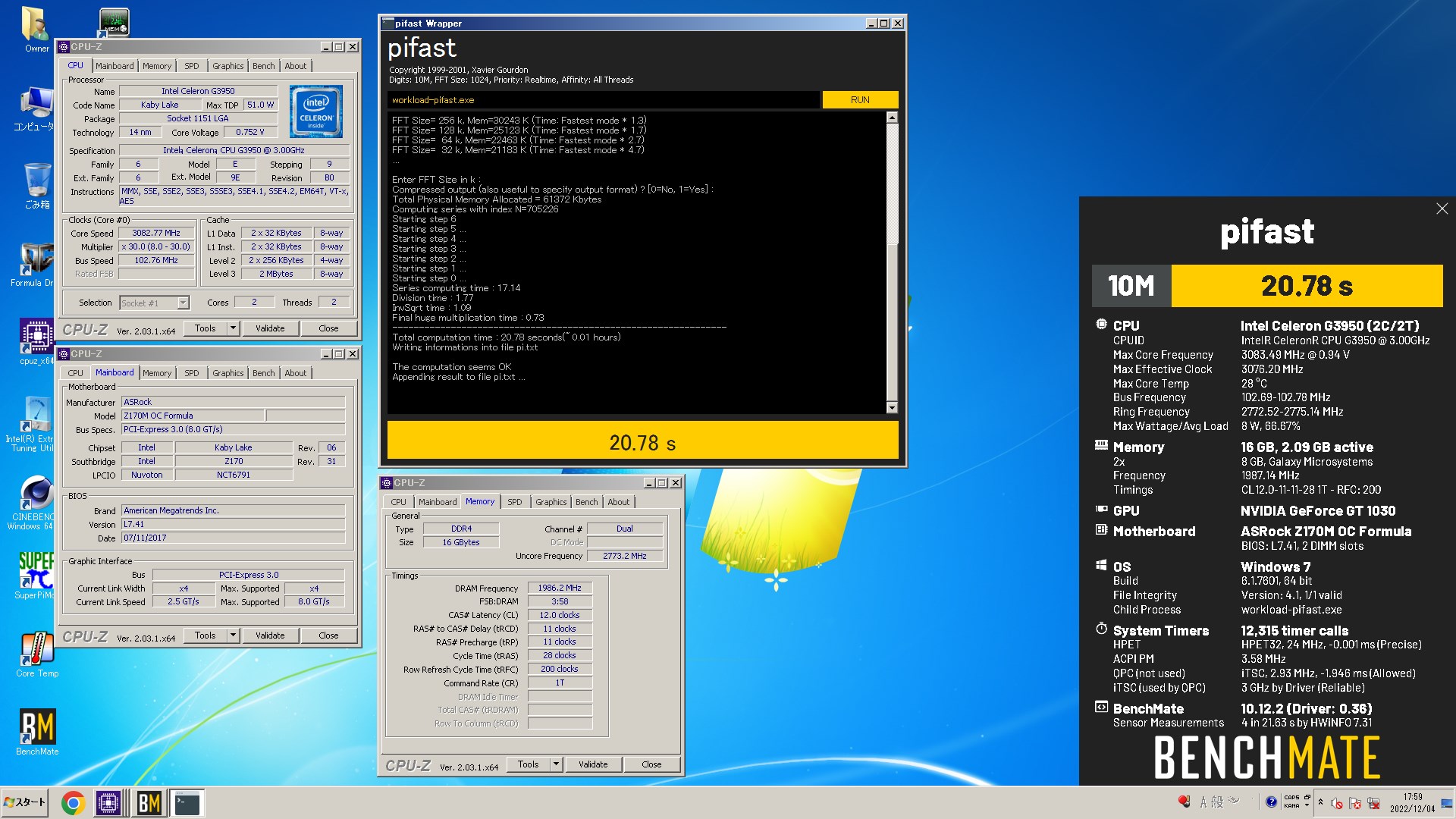The image size is (1456, 819).
Task: Click the DRAM Frequency value 1986.2 MHz
Action: click(x=560, y=588)
